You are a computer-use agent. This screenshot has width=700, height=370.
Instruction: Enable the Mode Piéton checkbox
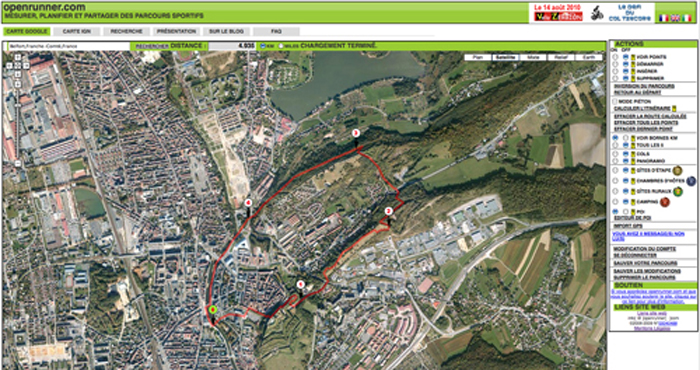point(615,101)
